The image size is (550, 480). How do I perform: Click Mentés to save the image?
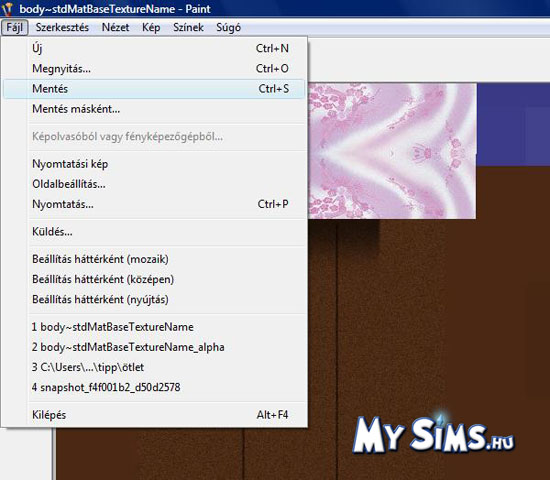[x=154, y=89]
